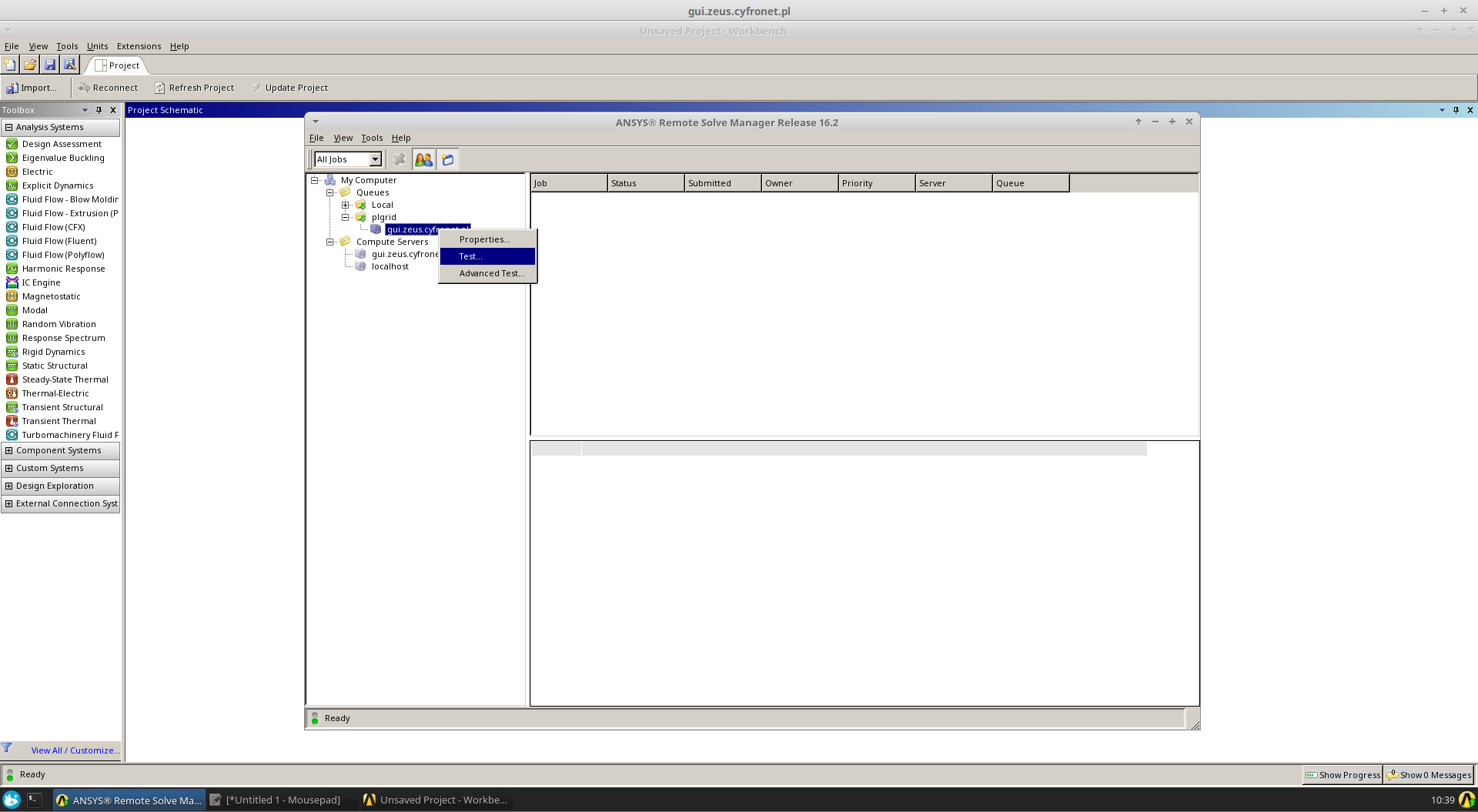
Task: Collapse the Compute Servers node
Action: click(329, 242)
